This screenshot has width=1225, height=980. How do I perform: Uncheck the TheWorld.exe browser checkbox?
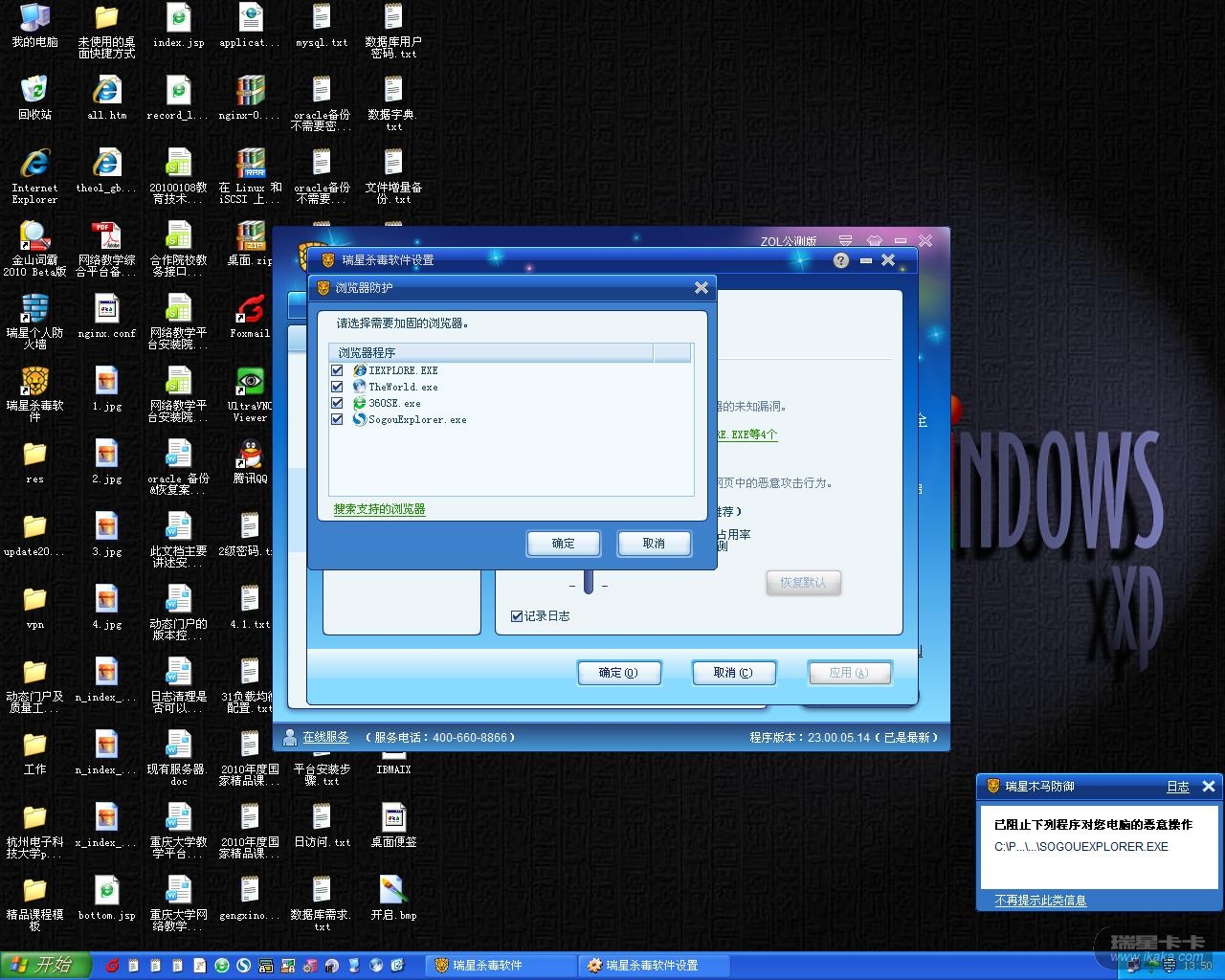337,387
